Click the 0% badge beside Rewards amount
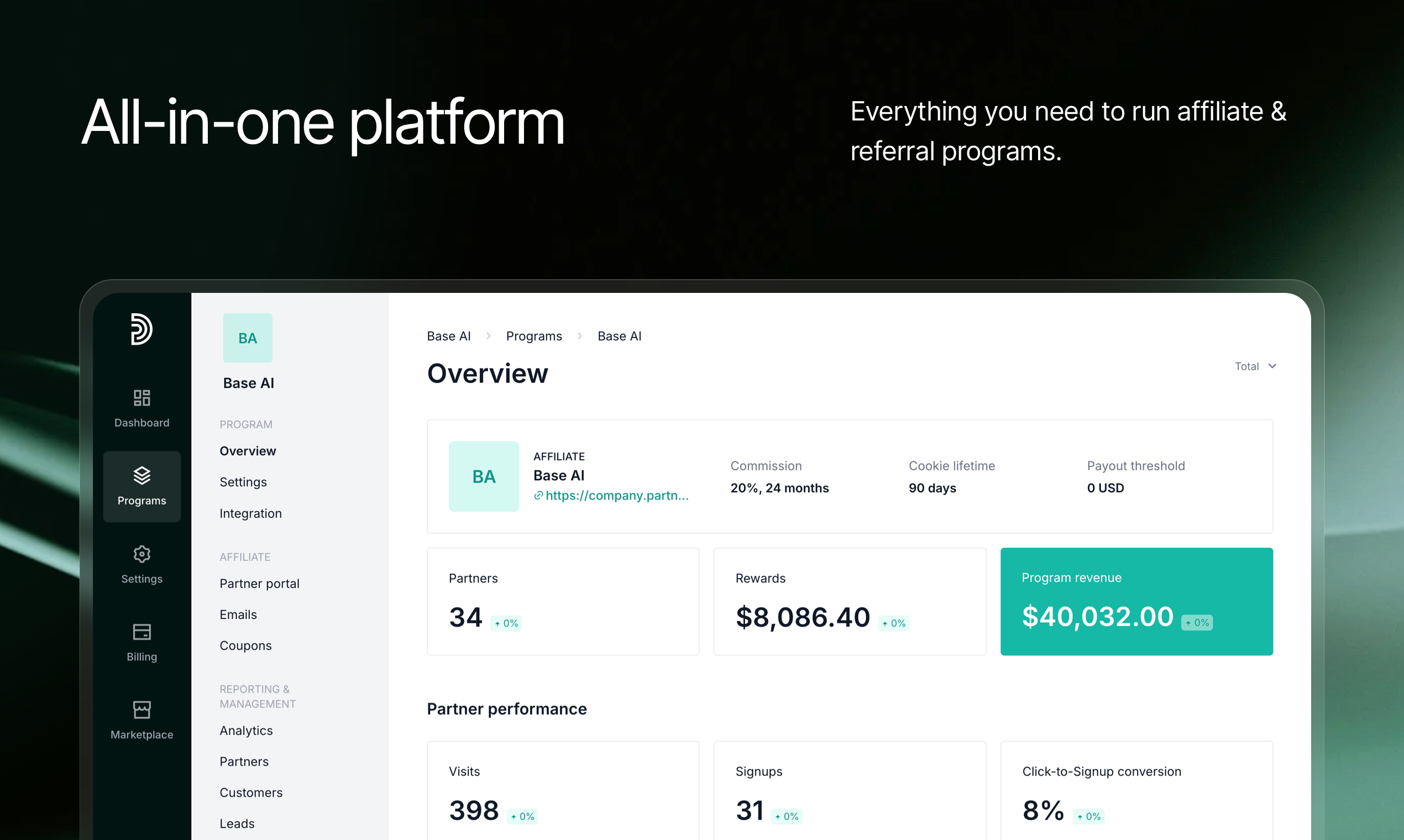The image size is (1404, 840). point(894,624)
